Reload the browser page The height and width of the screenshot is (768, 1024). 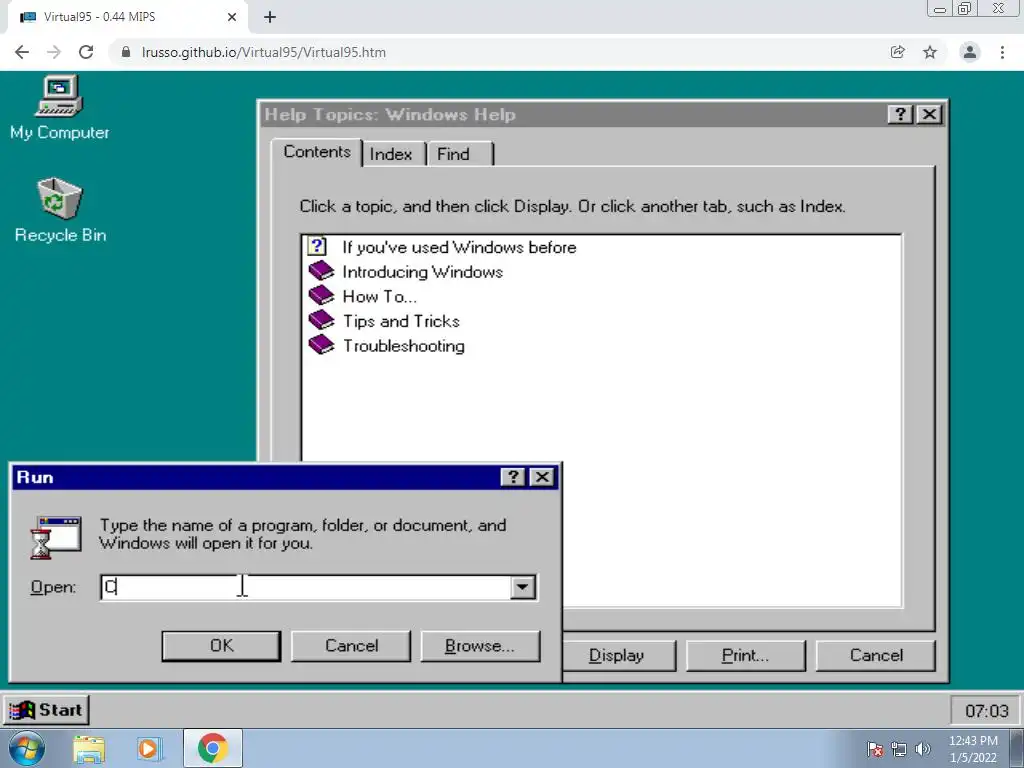86,52
